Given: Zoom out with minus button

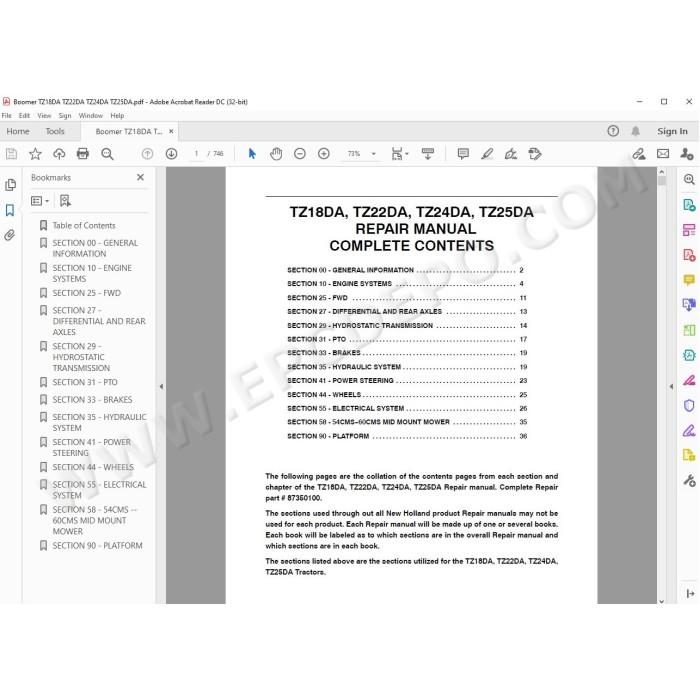Looking at the screenshot, I should pyautogui.click(x=300, y=154).
